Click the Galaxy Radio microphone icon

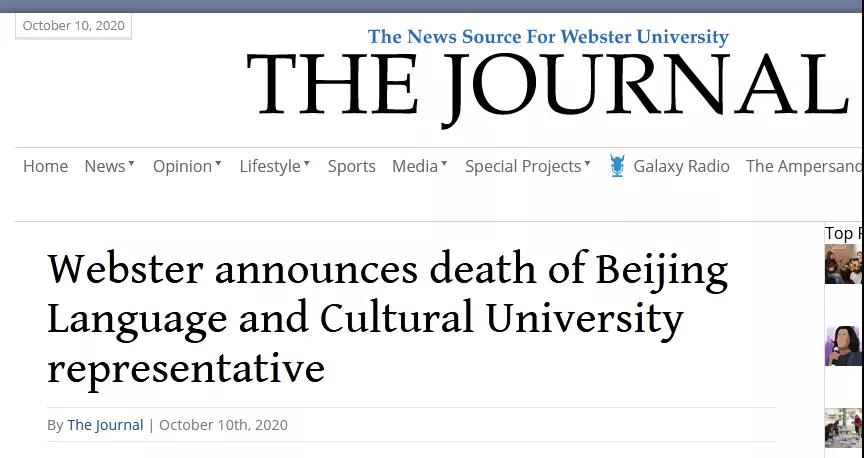(x=617, y=166)
